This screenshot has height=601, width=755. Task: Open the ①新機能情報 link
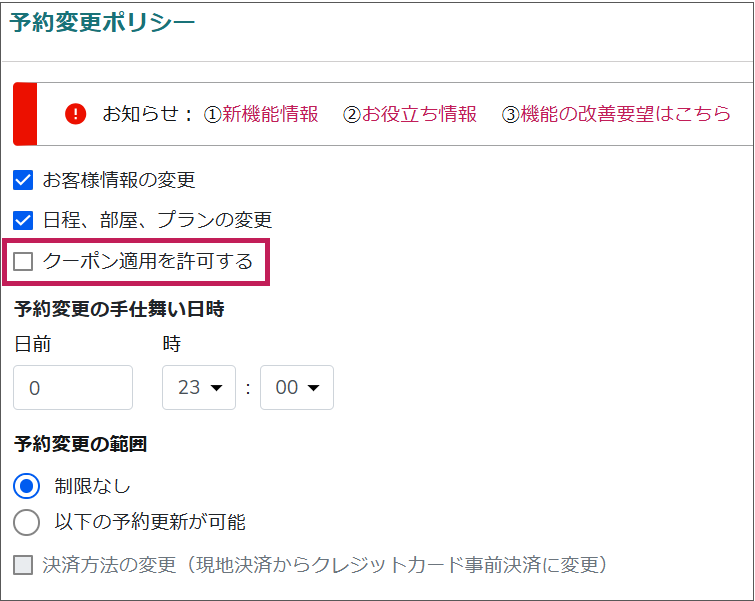tap(261, 114)
